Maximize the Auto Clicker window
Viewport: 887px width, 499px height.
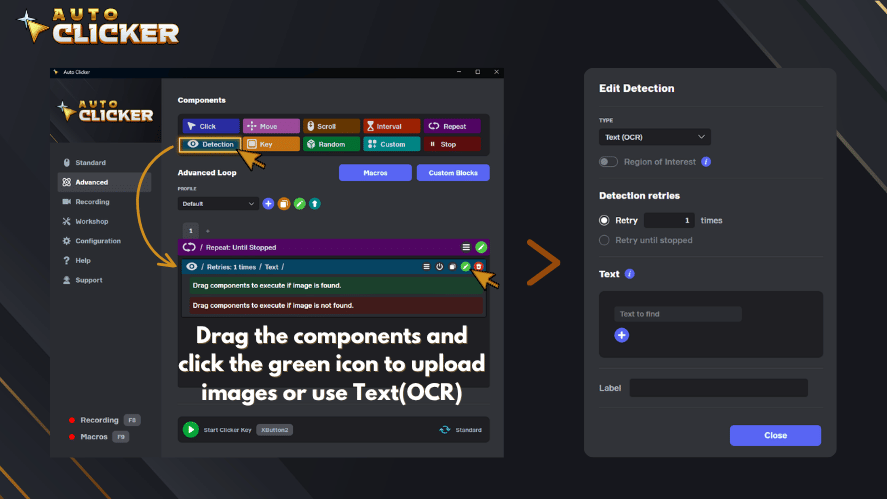pos(477,72)
